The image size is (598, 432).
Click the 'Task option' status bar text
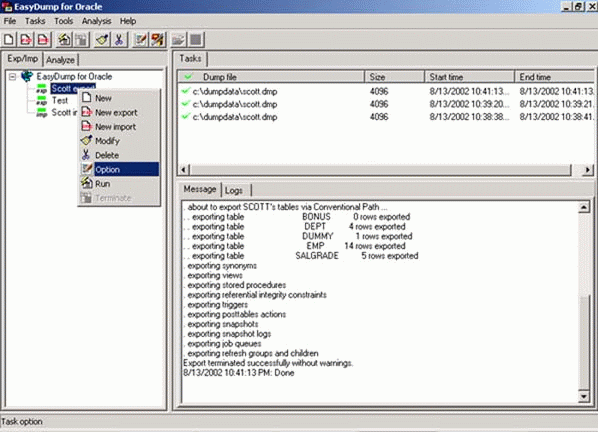coord(22,422)
